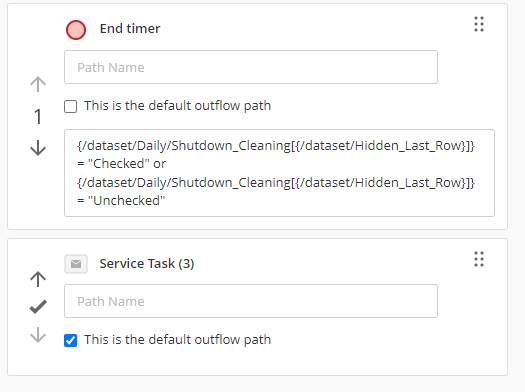Move the End timer path down with arrow
Screen dimensions: 525x392
click(38, 148)
